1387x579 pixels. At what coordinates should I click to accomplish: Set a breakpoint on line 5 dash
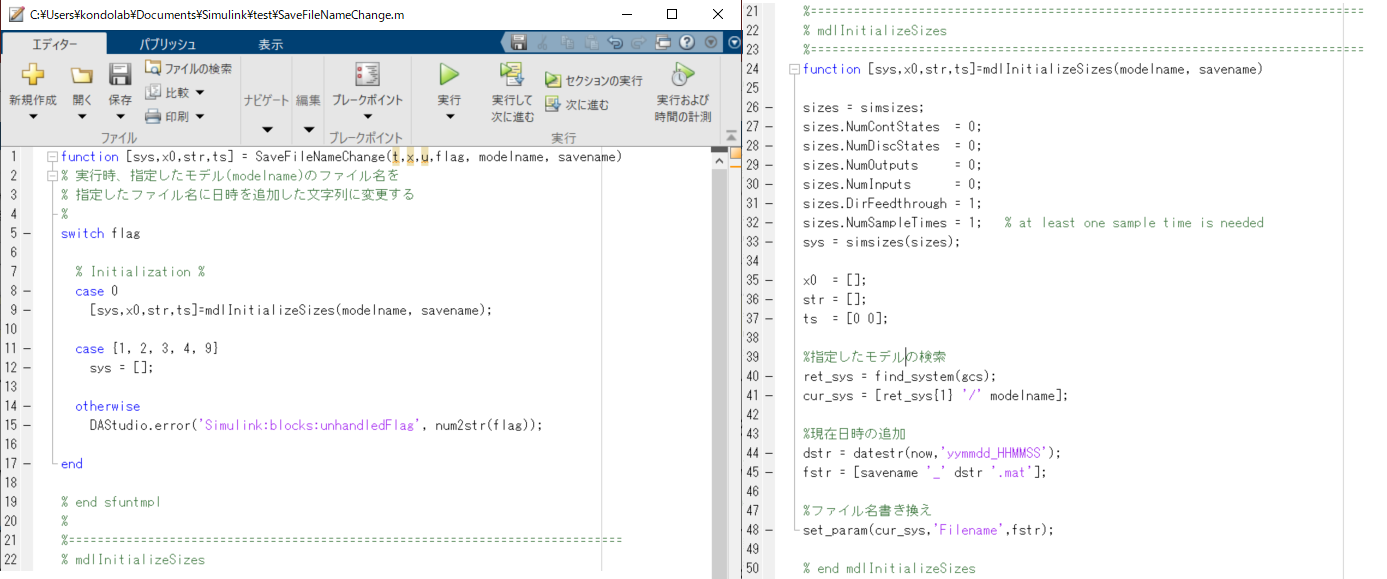pyautogui.click(x=26, y=234)
